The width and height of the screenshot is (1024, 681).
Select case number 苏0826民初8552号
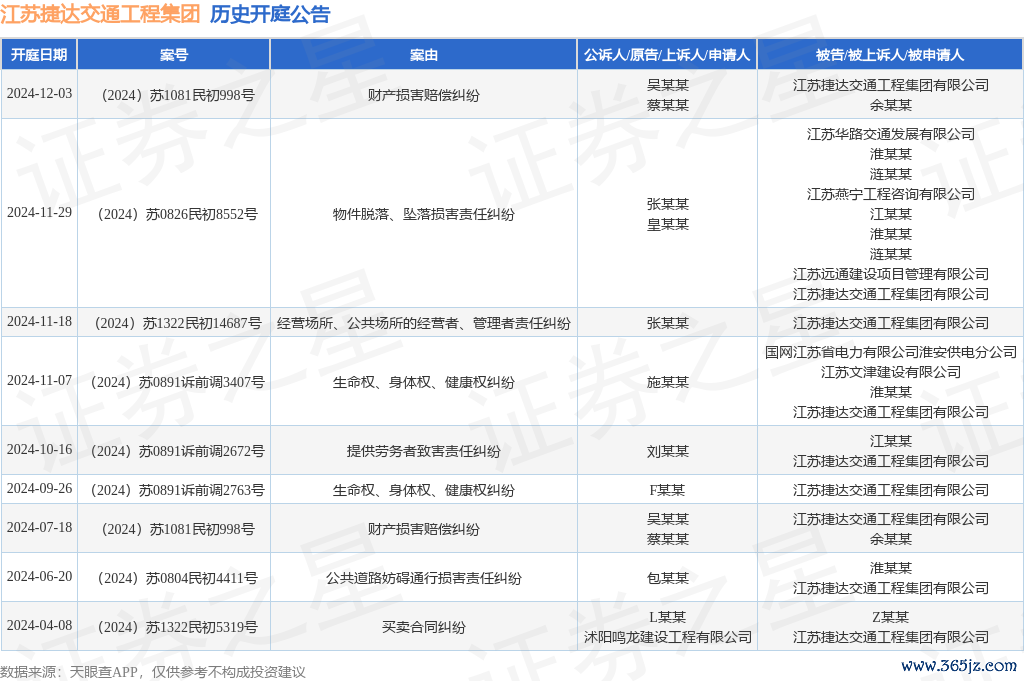tap(177, 214)
